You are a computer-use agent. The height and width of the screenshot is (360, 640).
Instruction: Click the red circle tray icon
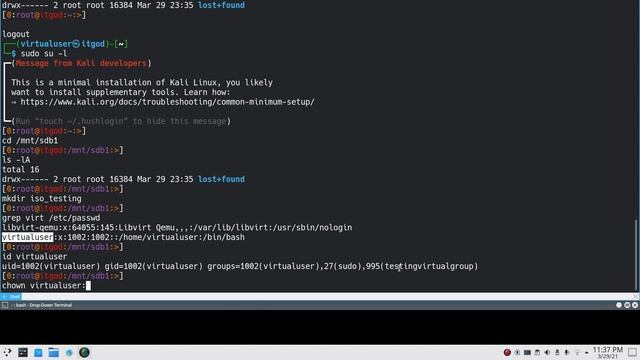pos(507,352)
